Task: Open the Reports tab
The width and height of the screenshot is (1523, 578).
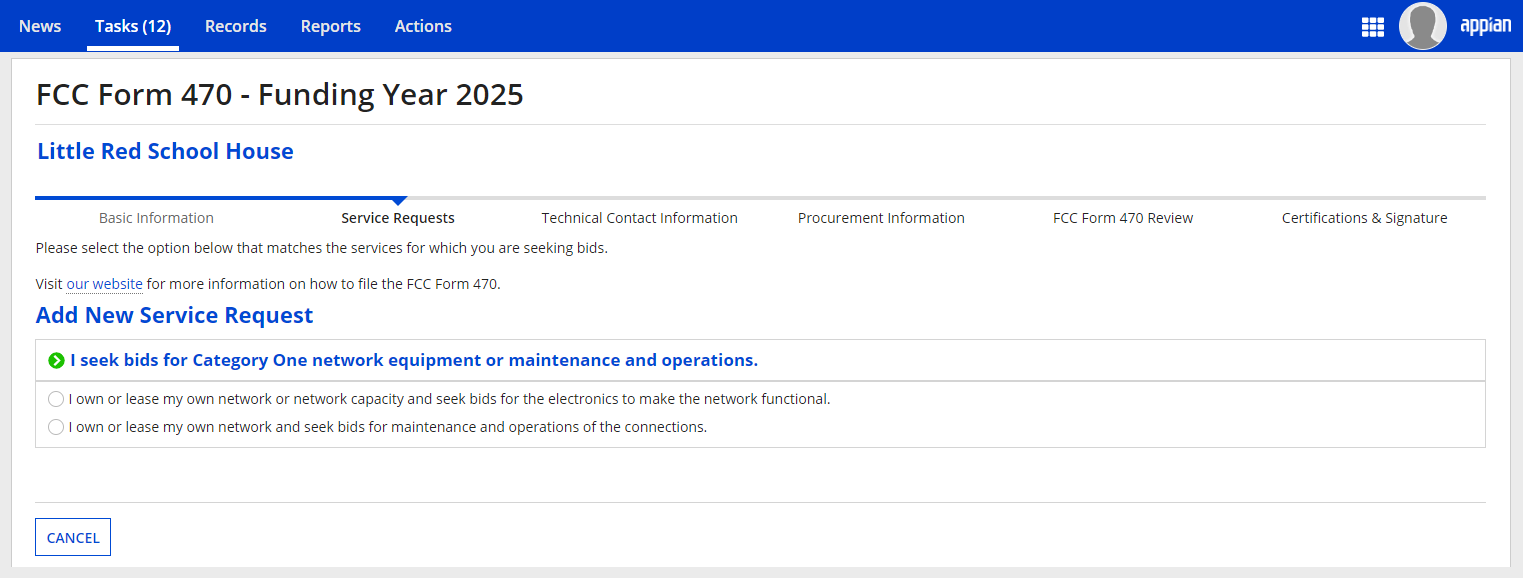Action: click(331, 26)
